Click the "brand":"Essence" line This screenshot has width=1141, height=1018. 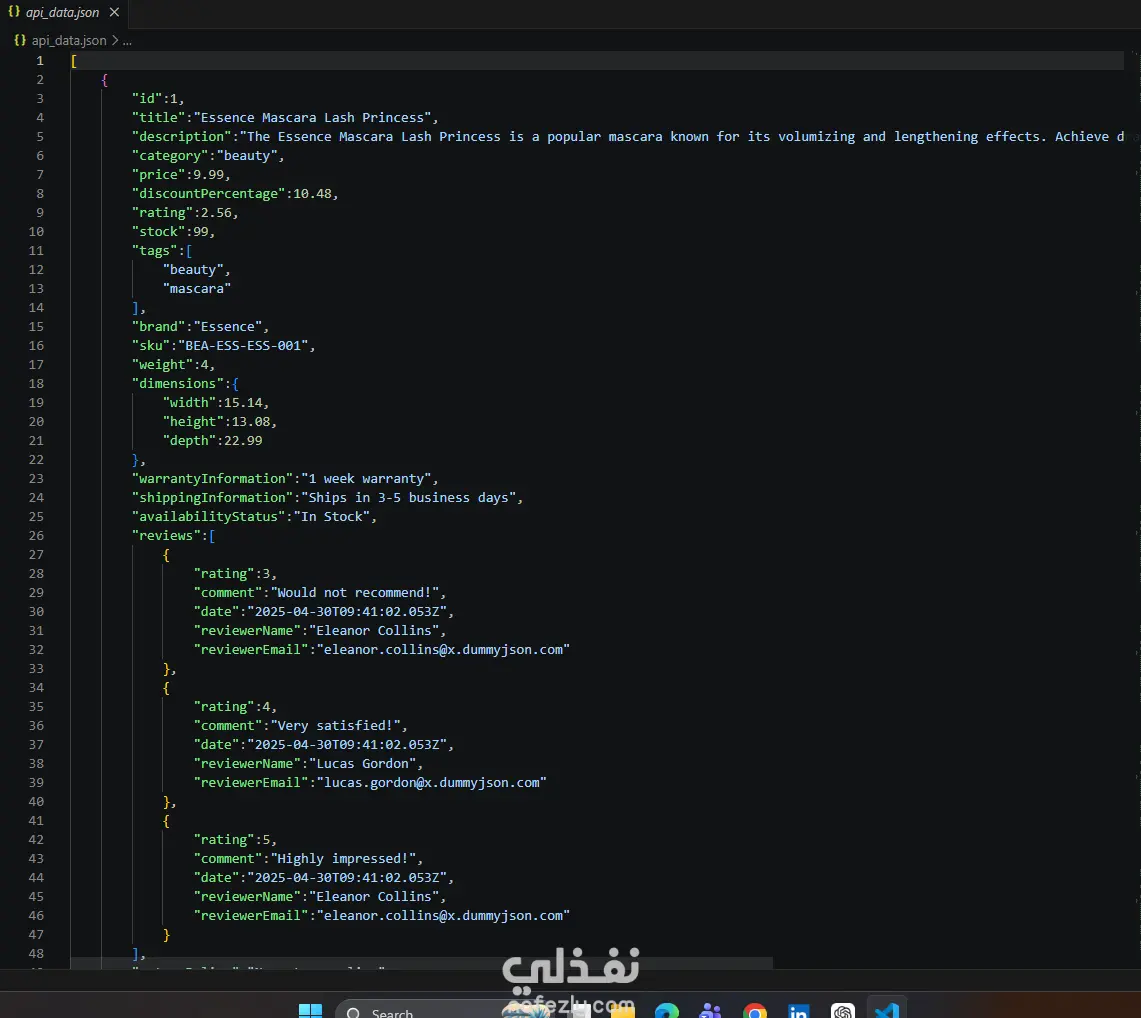(x=200, y=327)
